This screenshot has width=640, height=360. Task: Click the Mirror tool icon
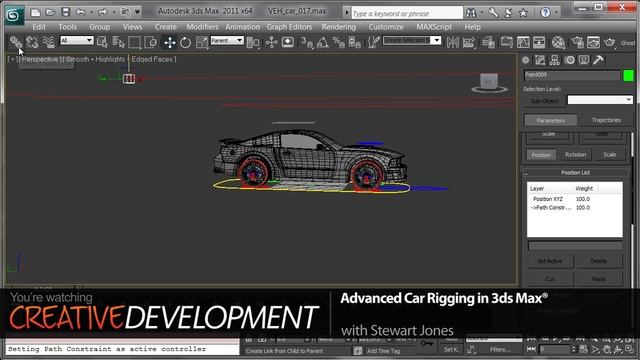pyautogui.click(x=453, y=42)
